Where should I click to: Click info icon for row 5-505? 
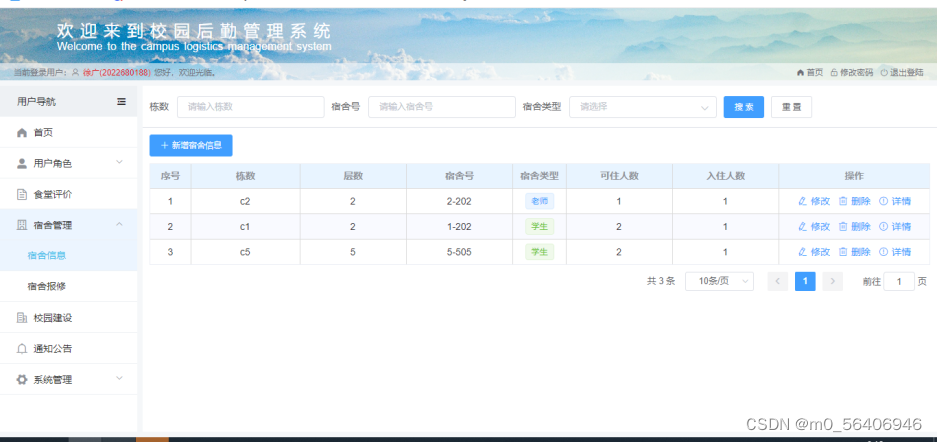(883, 252)
